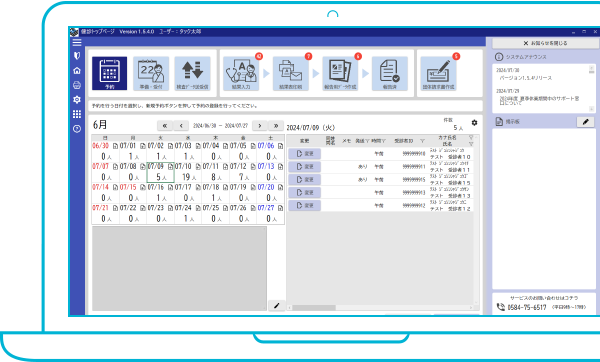Open the reception tile with calendar 22 icon
Screen dimensions: 600x362
click(x=151, y=73)
